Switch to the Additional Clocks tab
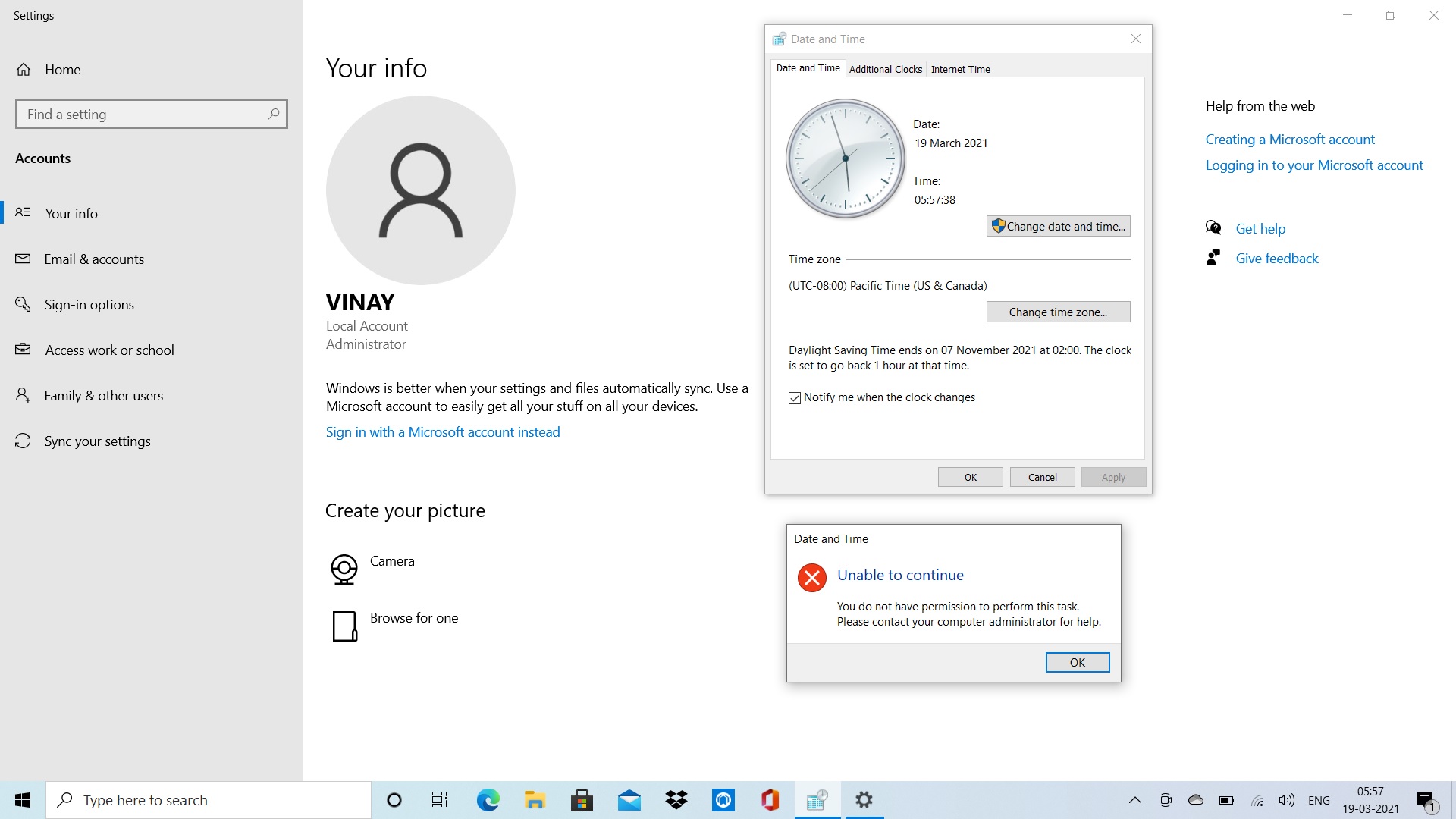The image size is (1456, 819). click(885, 69)
